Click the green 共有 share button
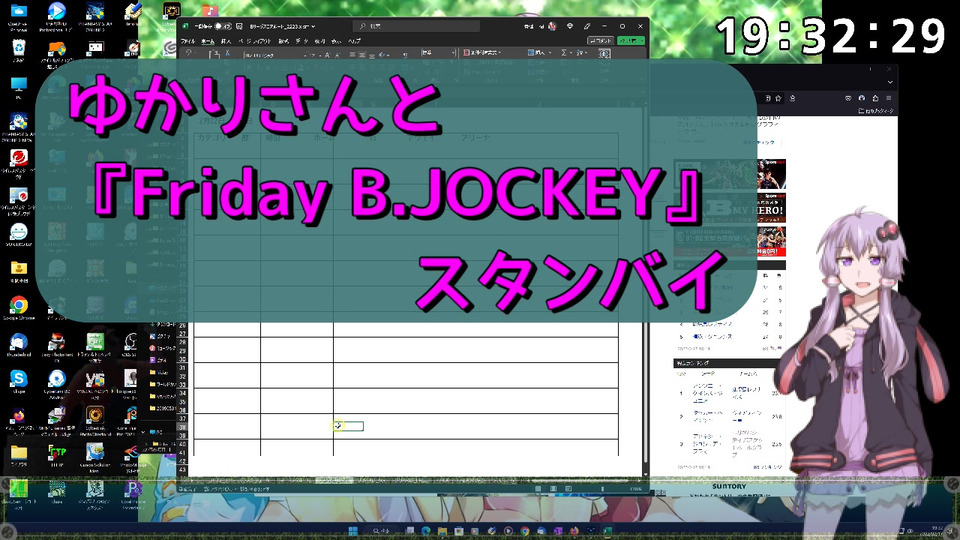The width and height of the screenshot is (960, 540). 631,40
